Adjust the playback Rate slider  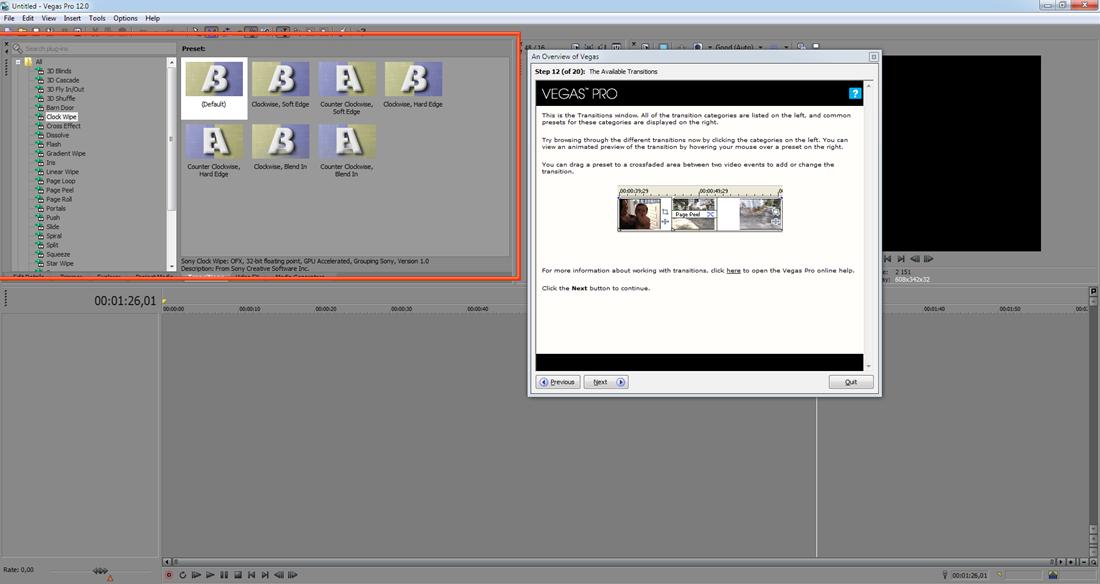pyautogui.click(x=100, y=571)
